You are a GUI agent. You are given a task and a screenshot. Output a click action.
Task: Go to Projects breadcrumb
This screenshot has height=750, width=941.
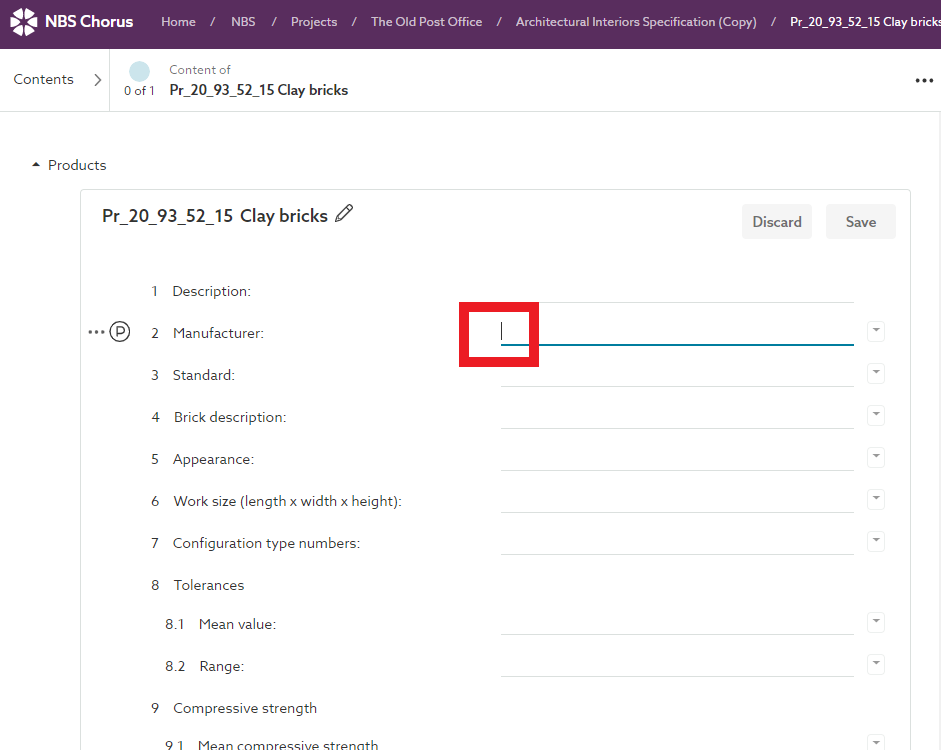(314, 22)
